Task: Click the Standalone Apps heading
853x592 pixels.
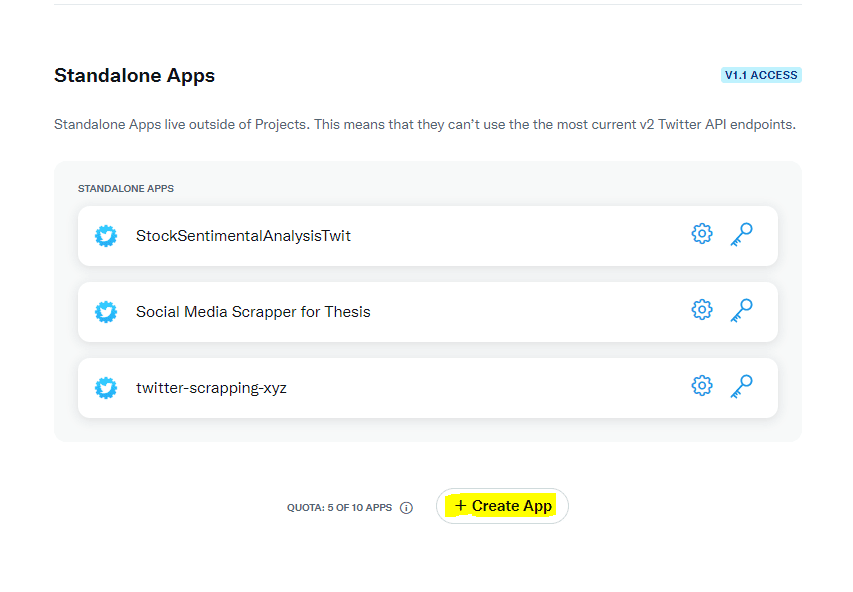Action: tap(134, 75)
